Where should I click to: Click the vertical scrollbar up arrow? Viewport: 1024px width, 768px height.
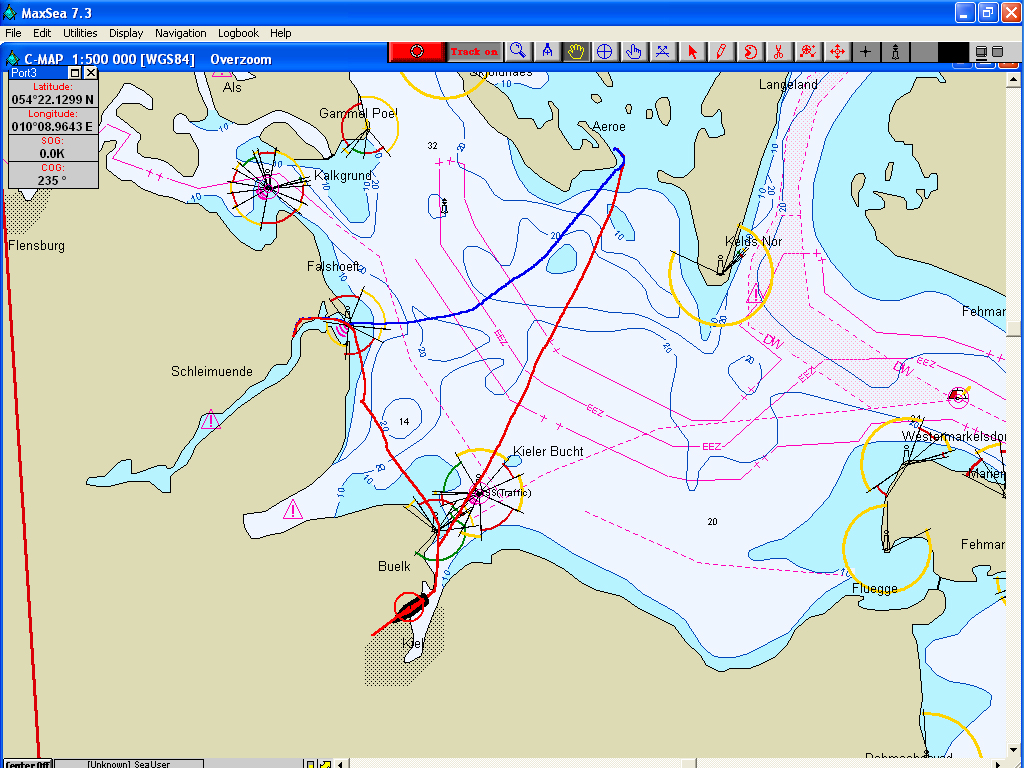[x=1013, y=80]
